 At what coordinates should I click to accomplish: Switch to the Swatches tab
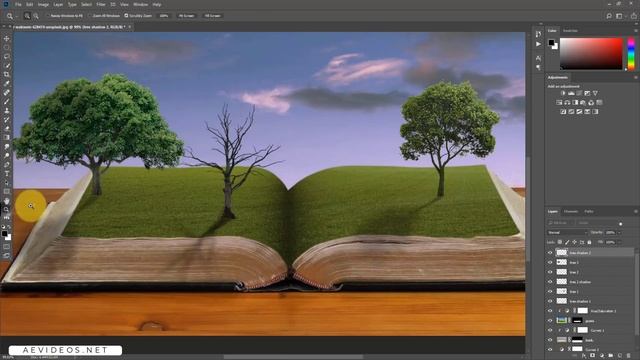point(570,31)
